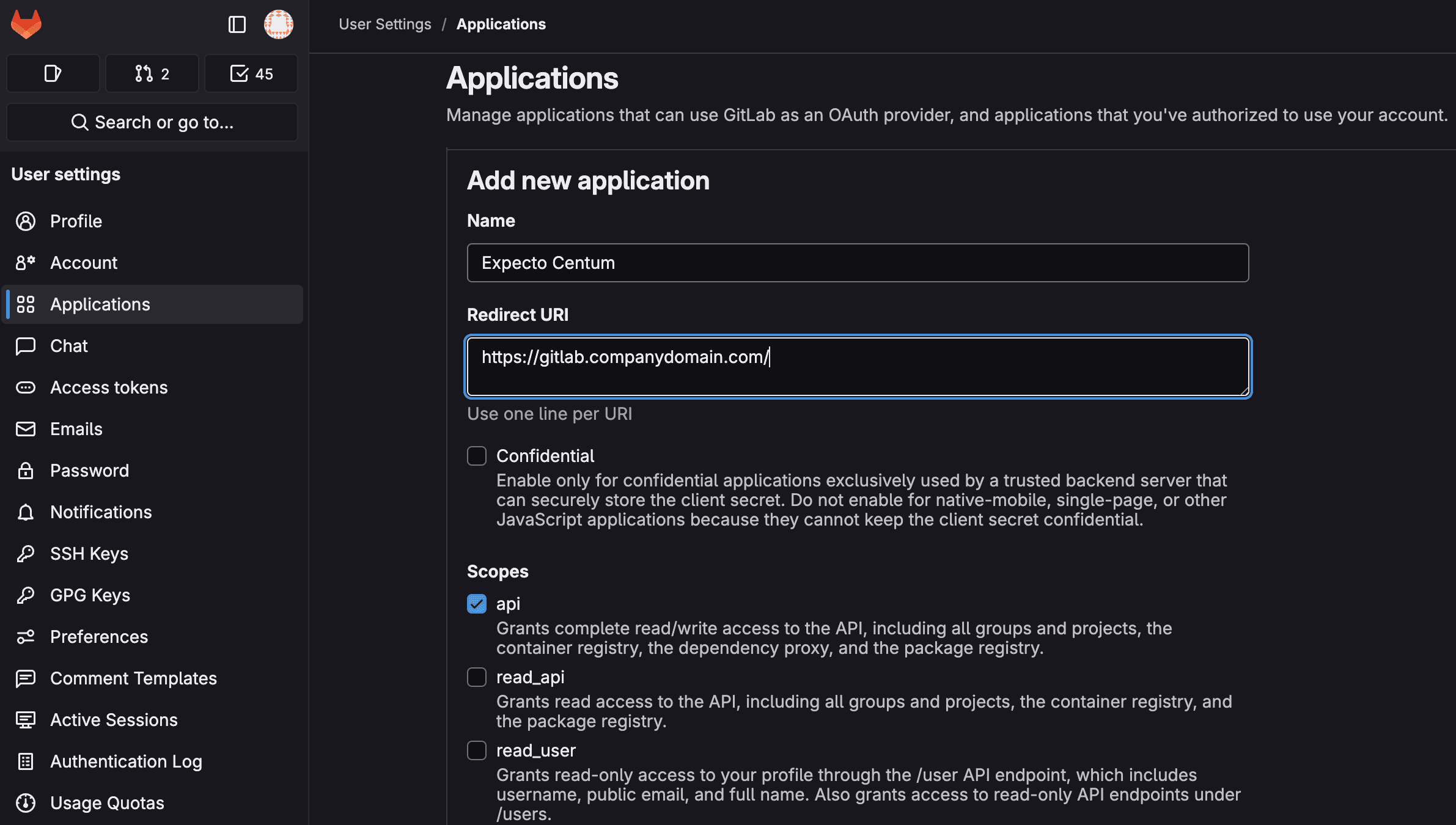This screenshot has width=1456, height=825.
Task: Enable the Confidential checkbox
Action: point(477,456)
